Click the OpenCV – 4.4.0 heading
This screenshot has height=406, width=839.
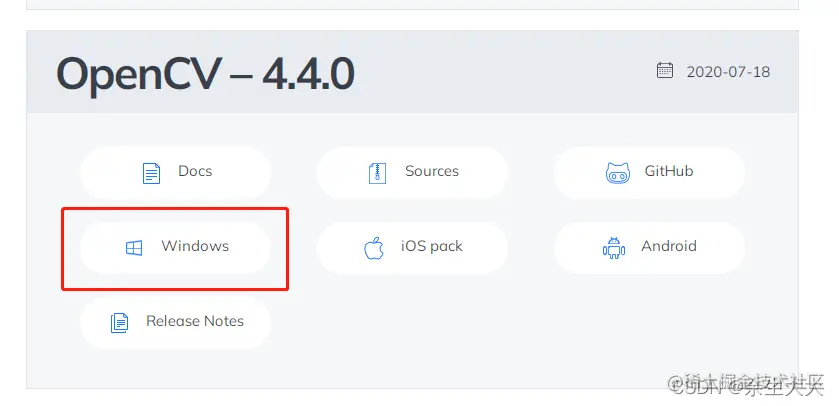tap(205, 74)
